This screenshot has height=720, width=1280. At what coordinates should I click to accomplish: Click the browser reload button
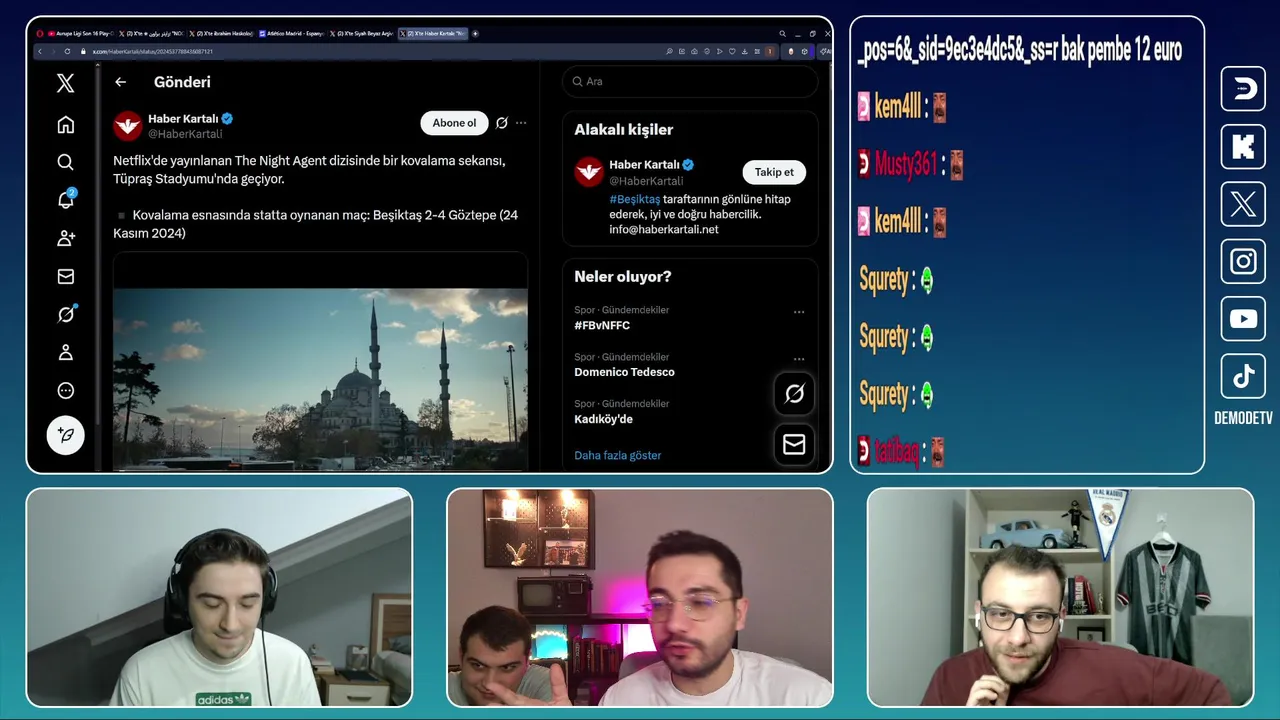(x=67, y=51)
